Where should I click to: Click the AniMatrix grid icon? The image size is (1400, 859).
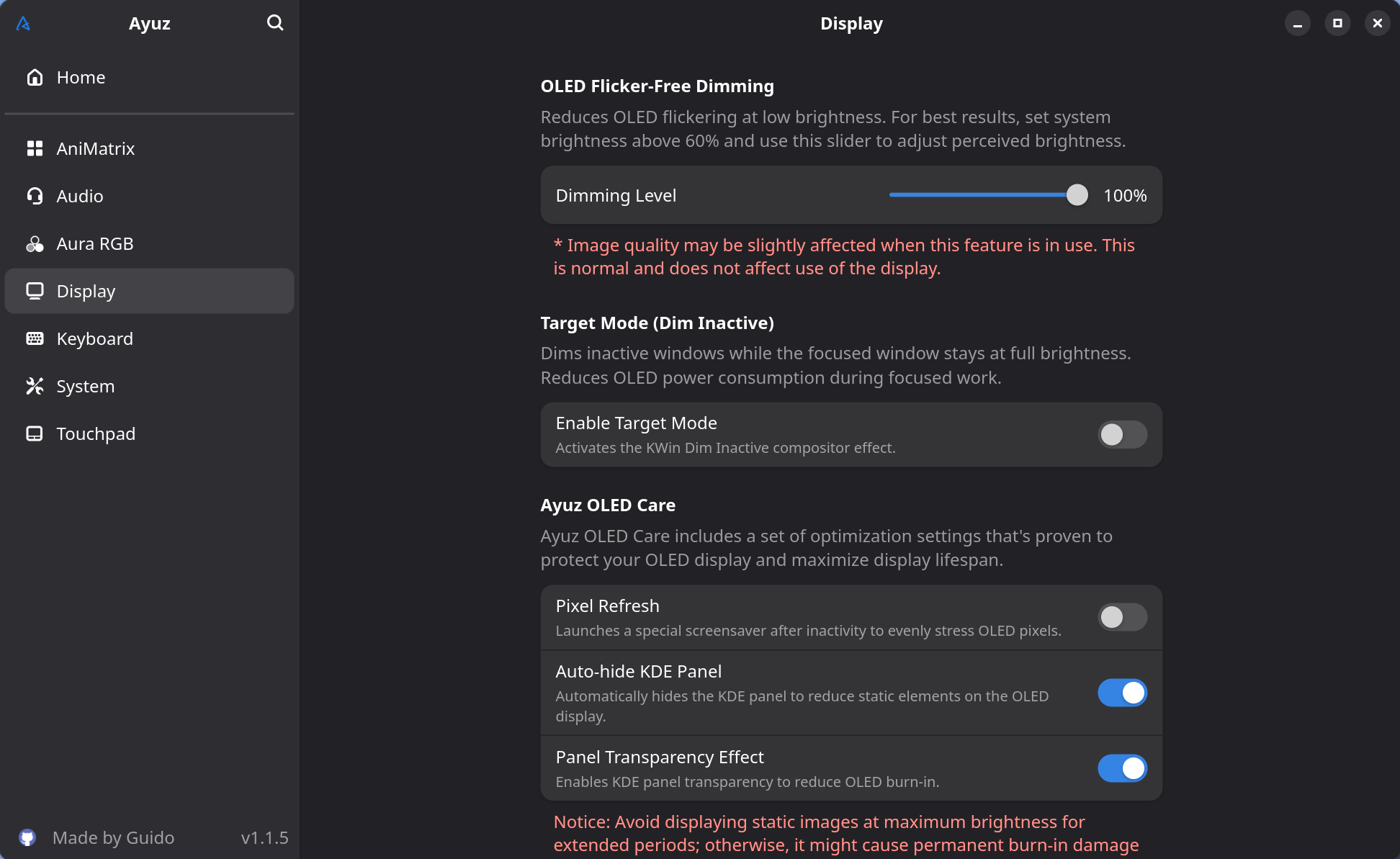click(x=35, y=148)
